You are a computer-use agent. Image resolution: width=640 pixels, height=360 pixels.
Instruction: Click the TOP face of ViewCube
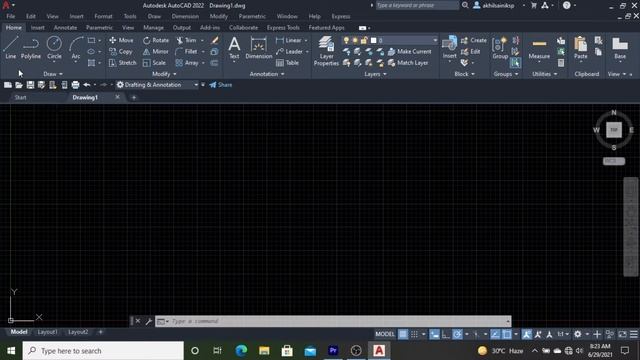[614, 130]
